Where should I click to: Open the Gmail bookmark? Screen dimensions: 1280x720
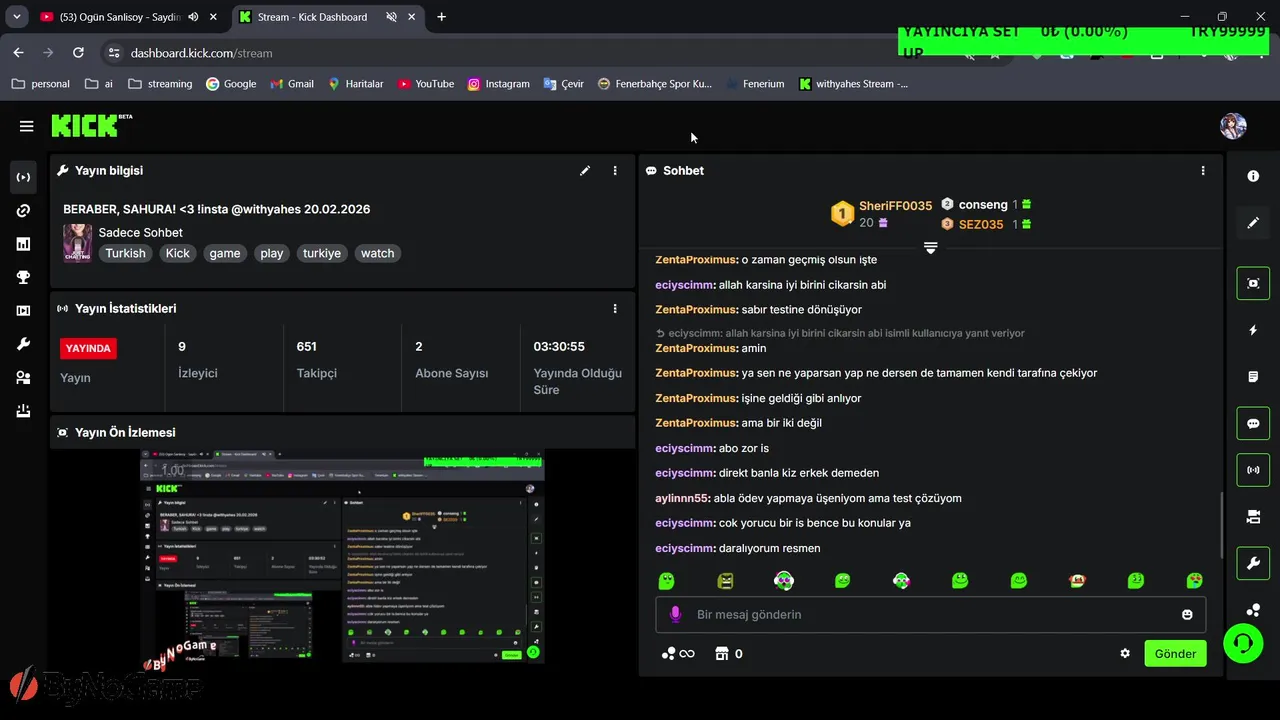point(291,84)
